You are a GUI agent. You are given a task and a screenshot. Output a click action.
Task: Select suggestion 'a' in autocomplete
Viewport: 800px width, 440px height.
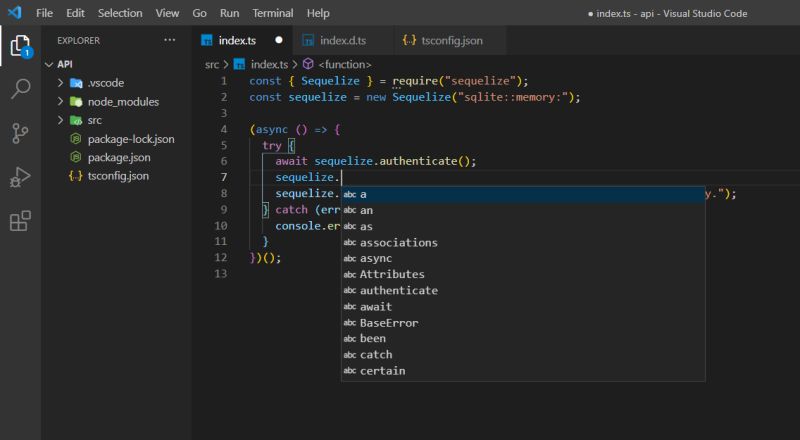(x=523, y=194)
